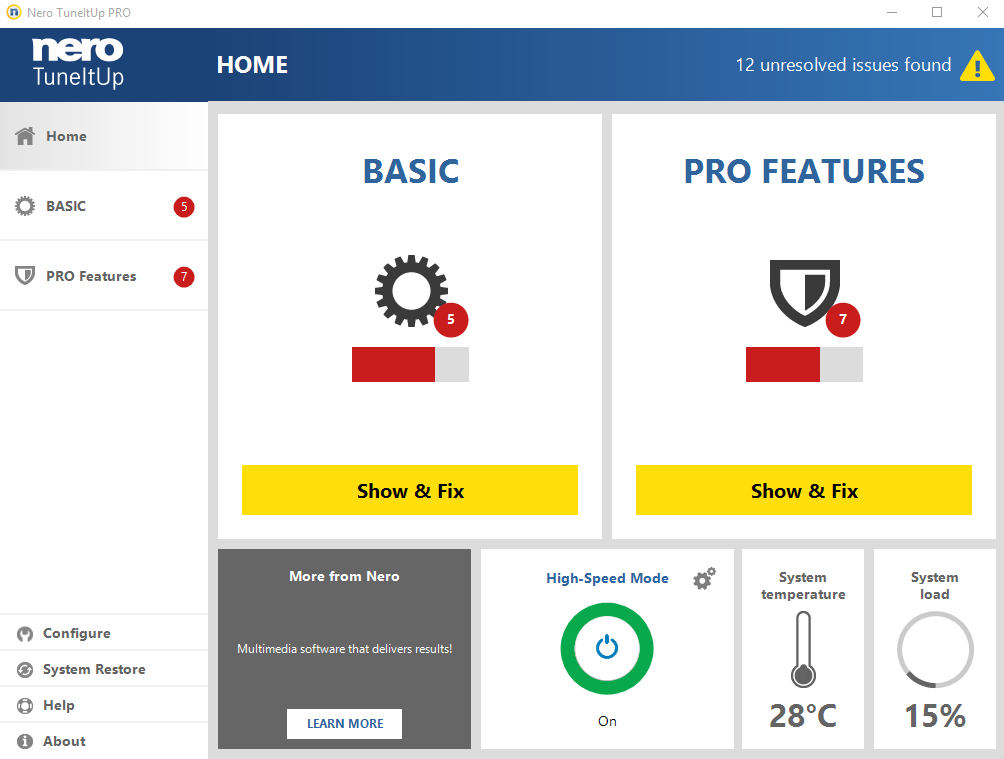Viewport: 1004px width, 759px height.
Task: Click the On status text
Action: (607, 721)
